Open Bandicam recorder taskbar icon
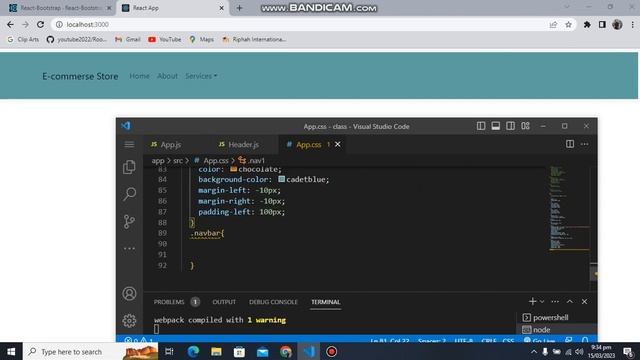 [331, 351]
